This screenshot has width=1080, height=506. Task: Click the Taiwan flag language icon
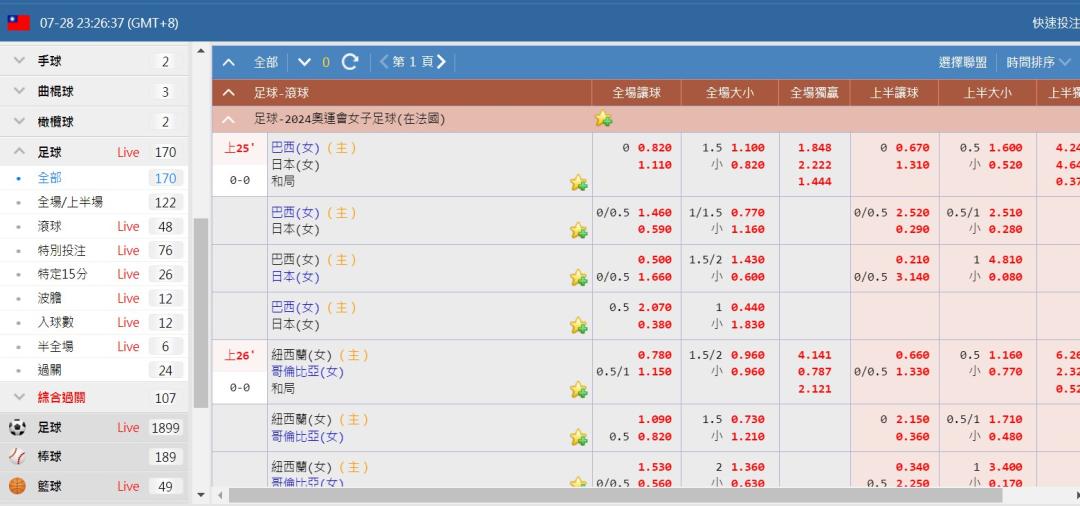coord(19,23)
